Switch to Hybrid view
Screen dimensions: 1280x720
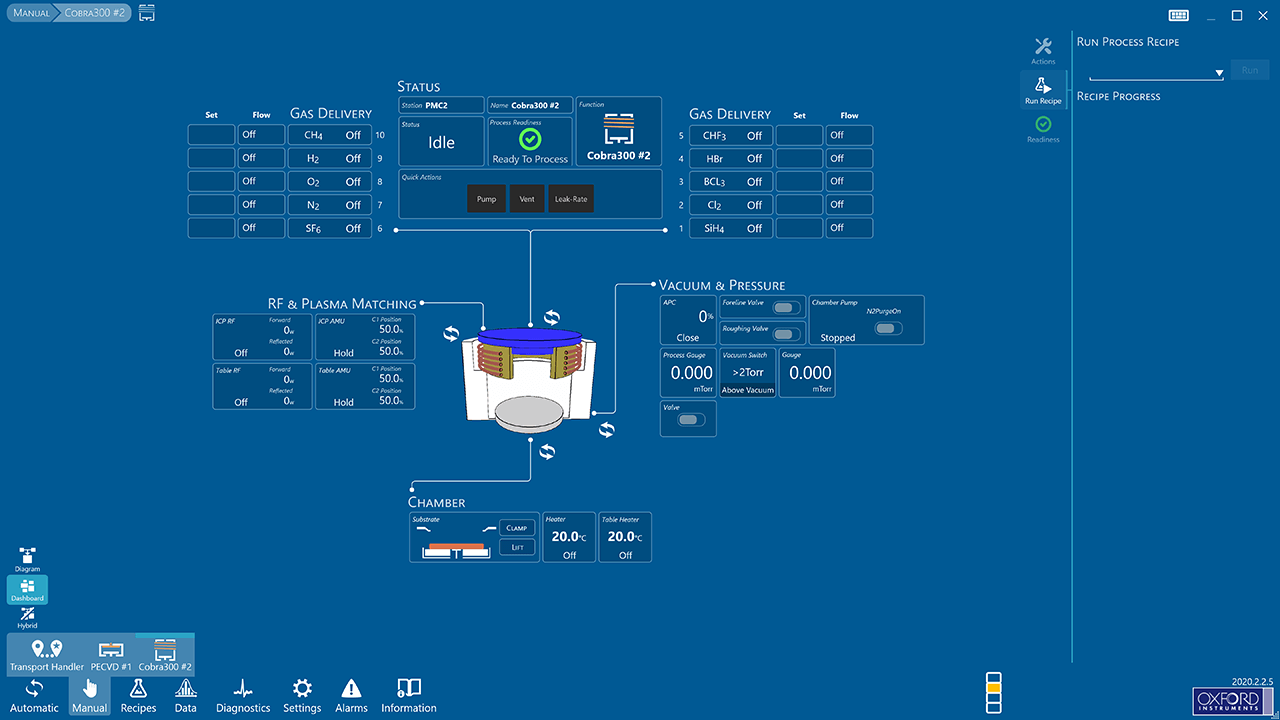27,617
